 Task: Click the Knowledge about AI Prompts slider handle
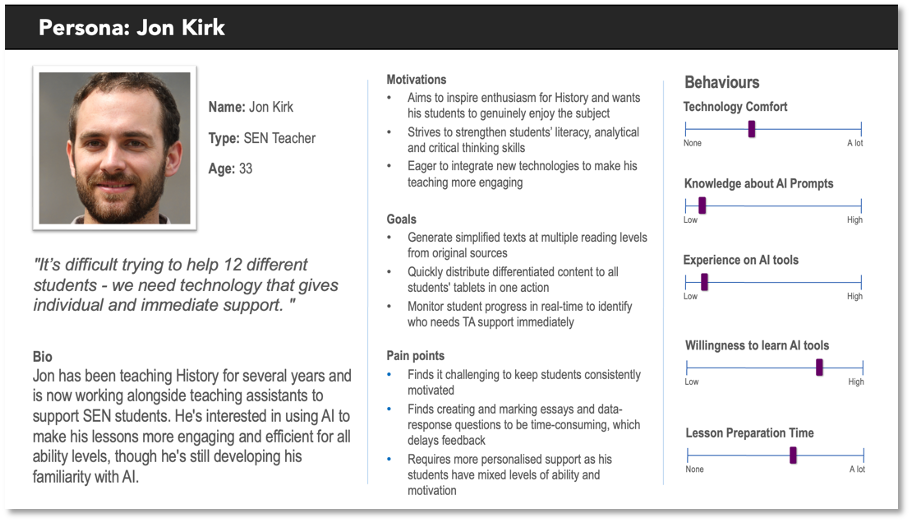click(702, 205)
